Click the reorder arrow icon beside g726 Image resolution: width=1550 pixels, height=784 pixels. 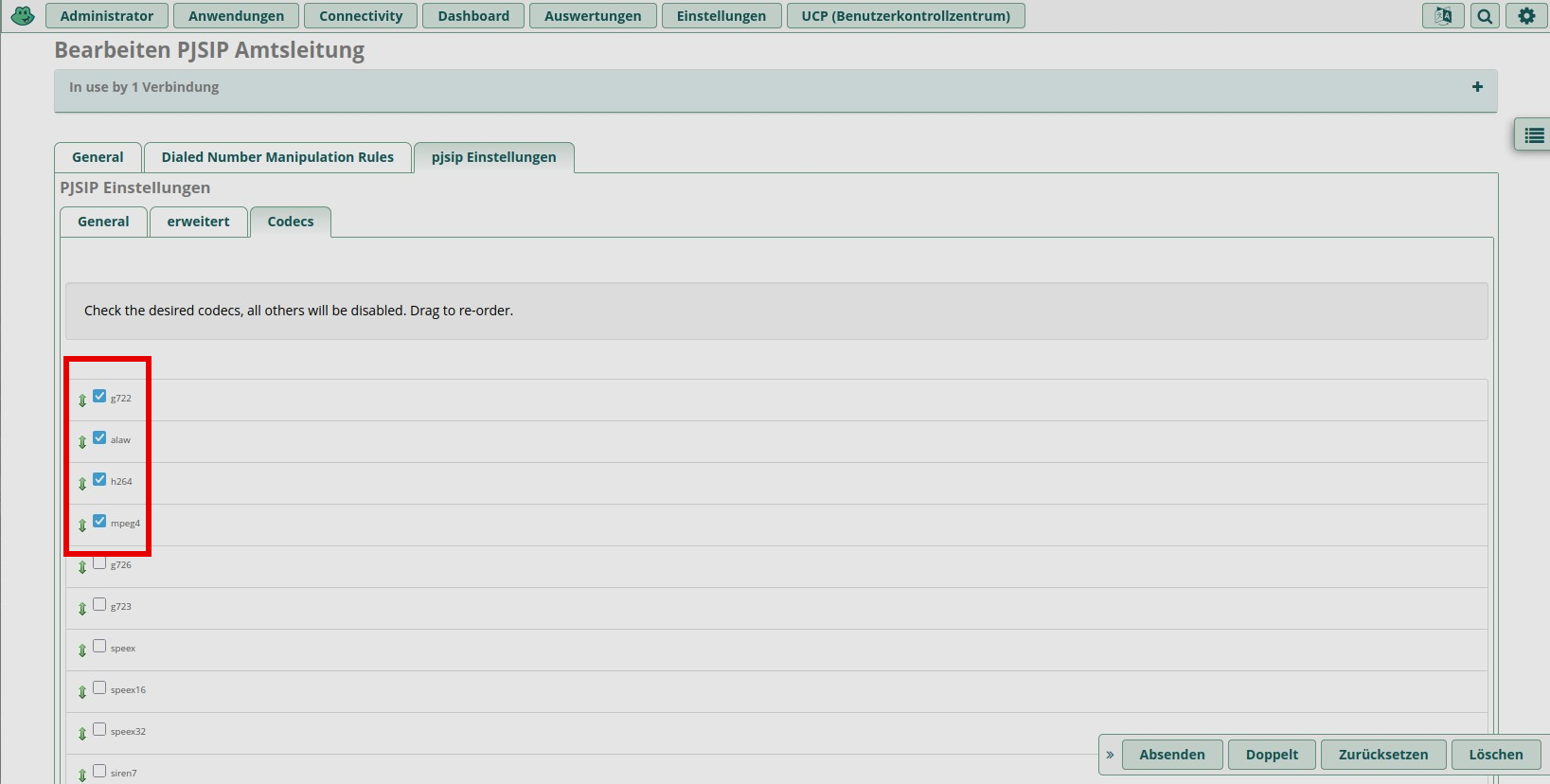[82, 567]
